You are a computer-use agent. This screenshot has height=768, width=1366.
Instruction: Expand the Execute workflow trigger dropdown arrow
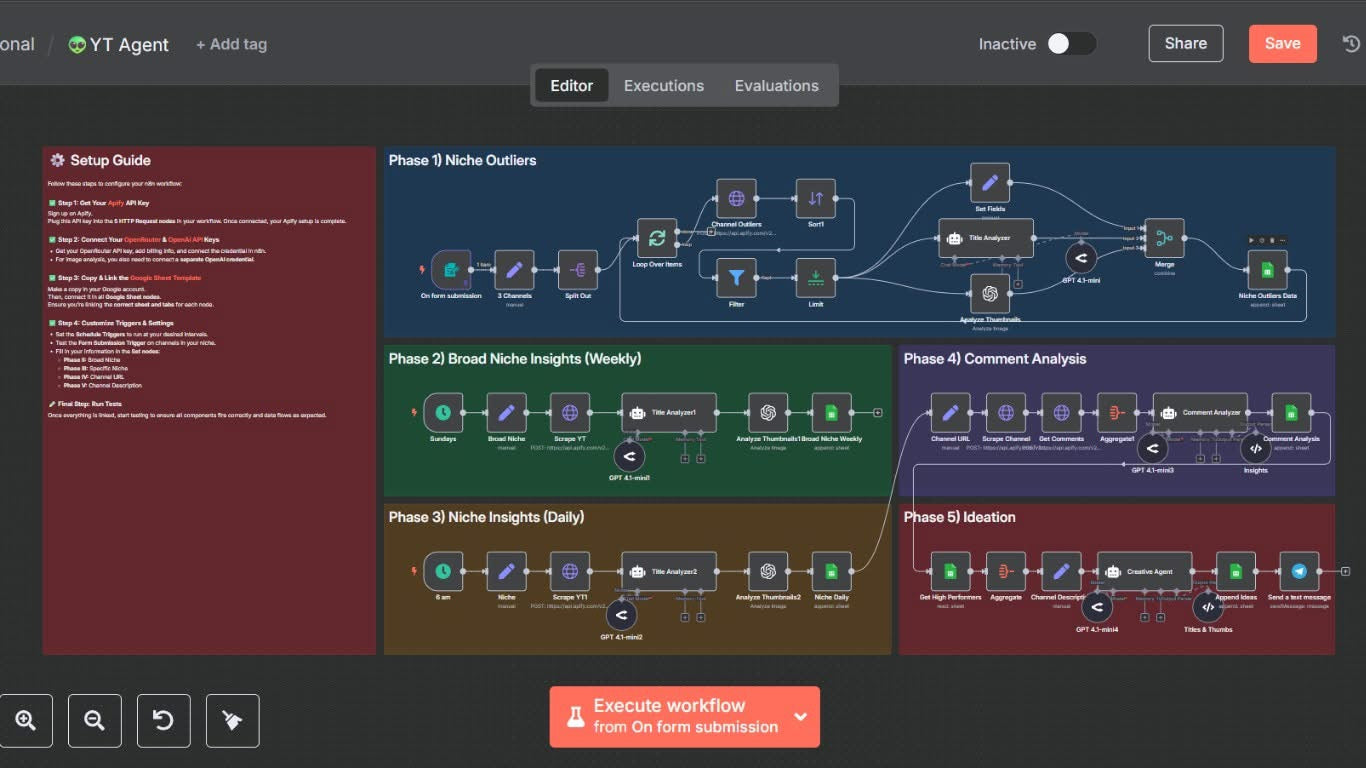(800, 717)
